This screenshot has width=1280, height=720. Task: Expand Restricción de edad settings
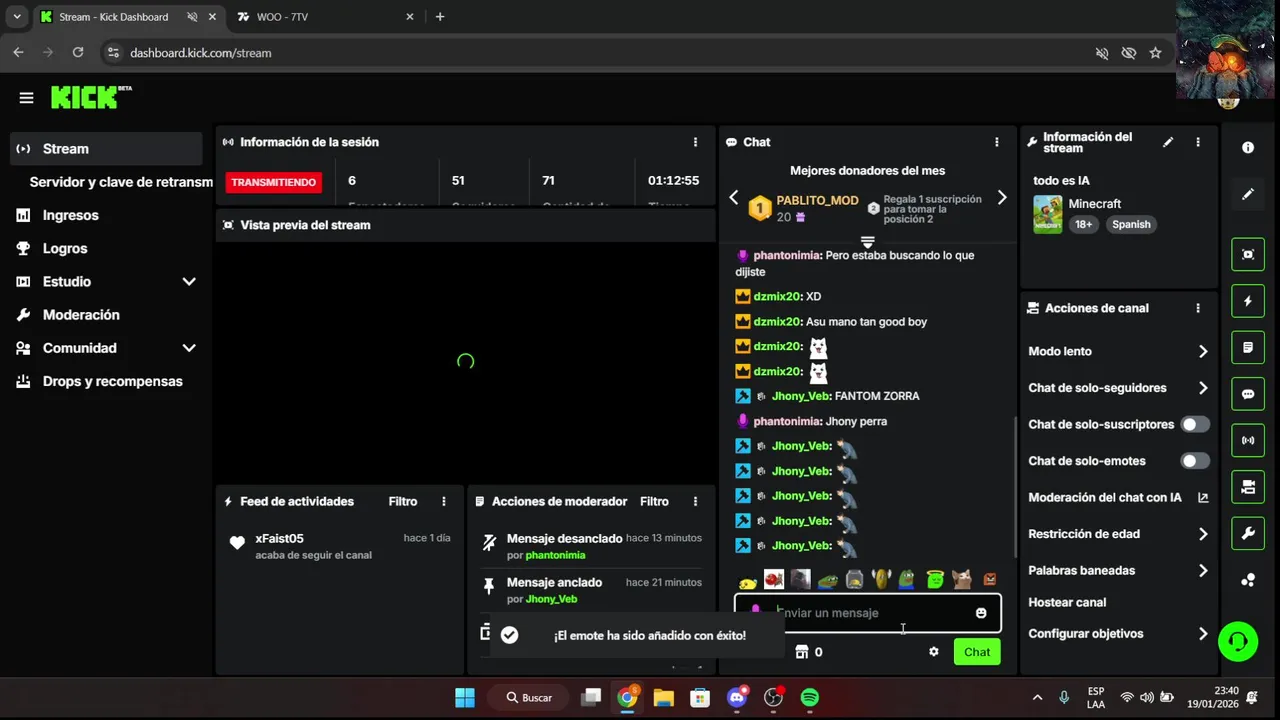pos(1203,534)
